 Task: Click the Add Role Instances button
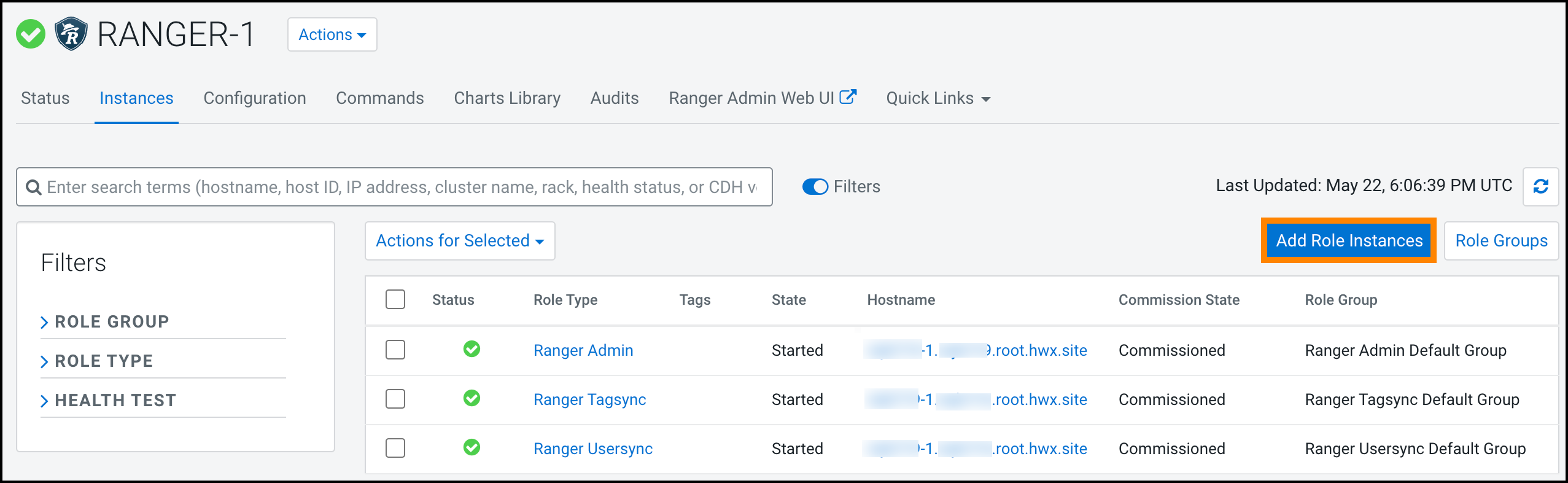pos(1349,241)
